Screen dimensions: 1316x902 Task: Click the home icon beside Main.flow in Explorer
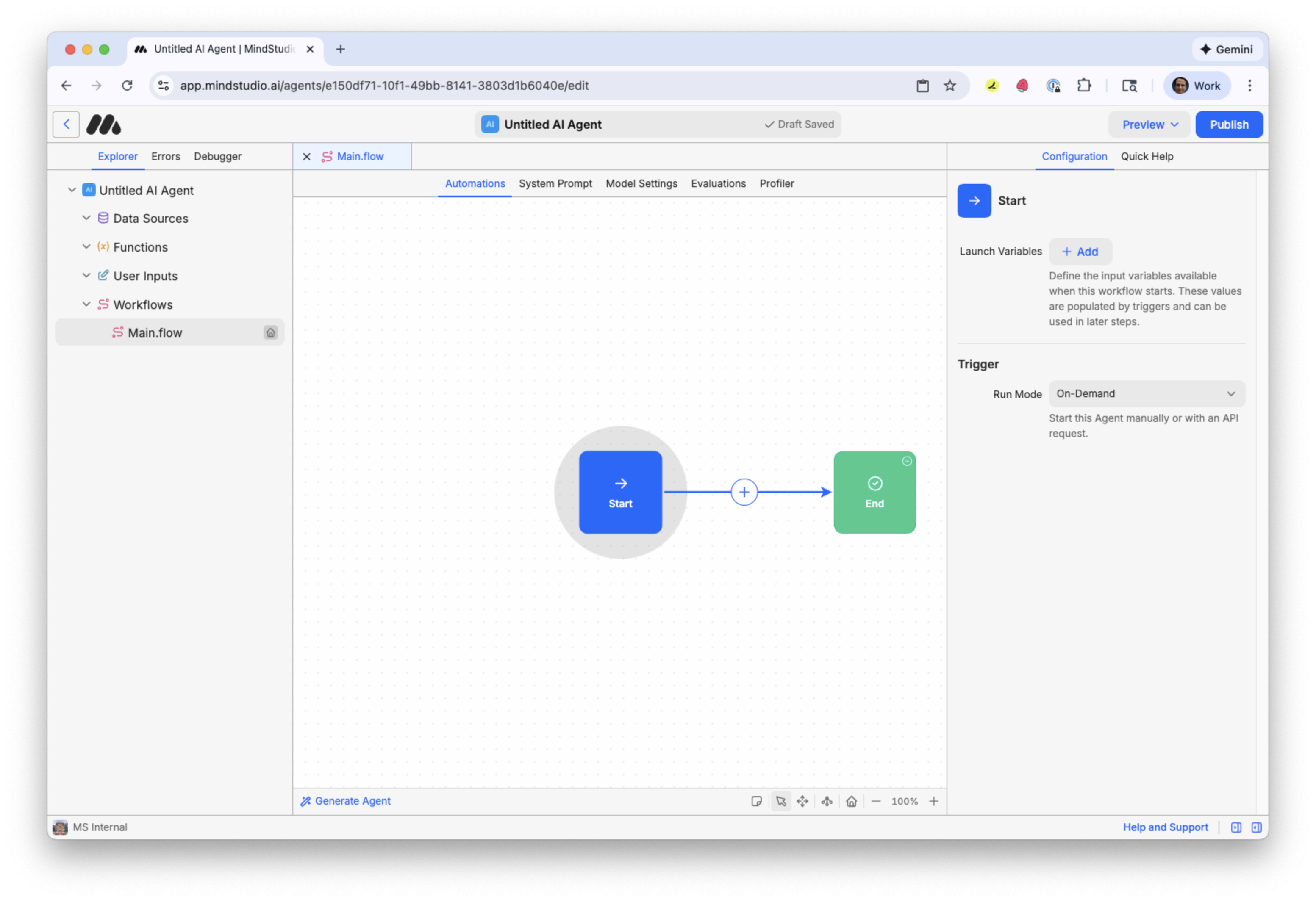click(271, 332)
